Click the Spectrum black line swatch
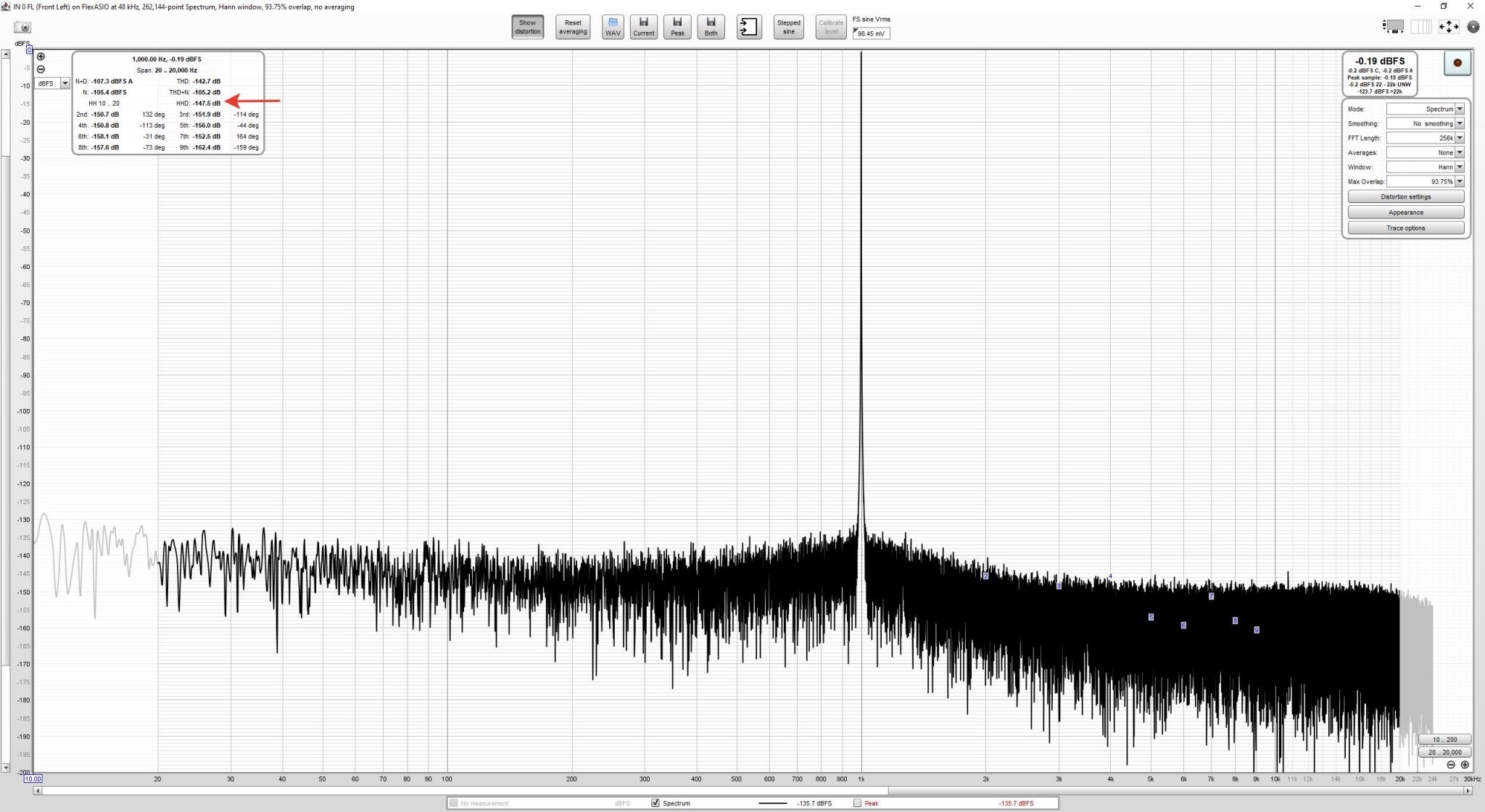Image resolution: width=1485 pixels, height=812 pixels. (x=772, y=803)
